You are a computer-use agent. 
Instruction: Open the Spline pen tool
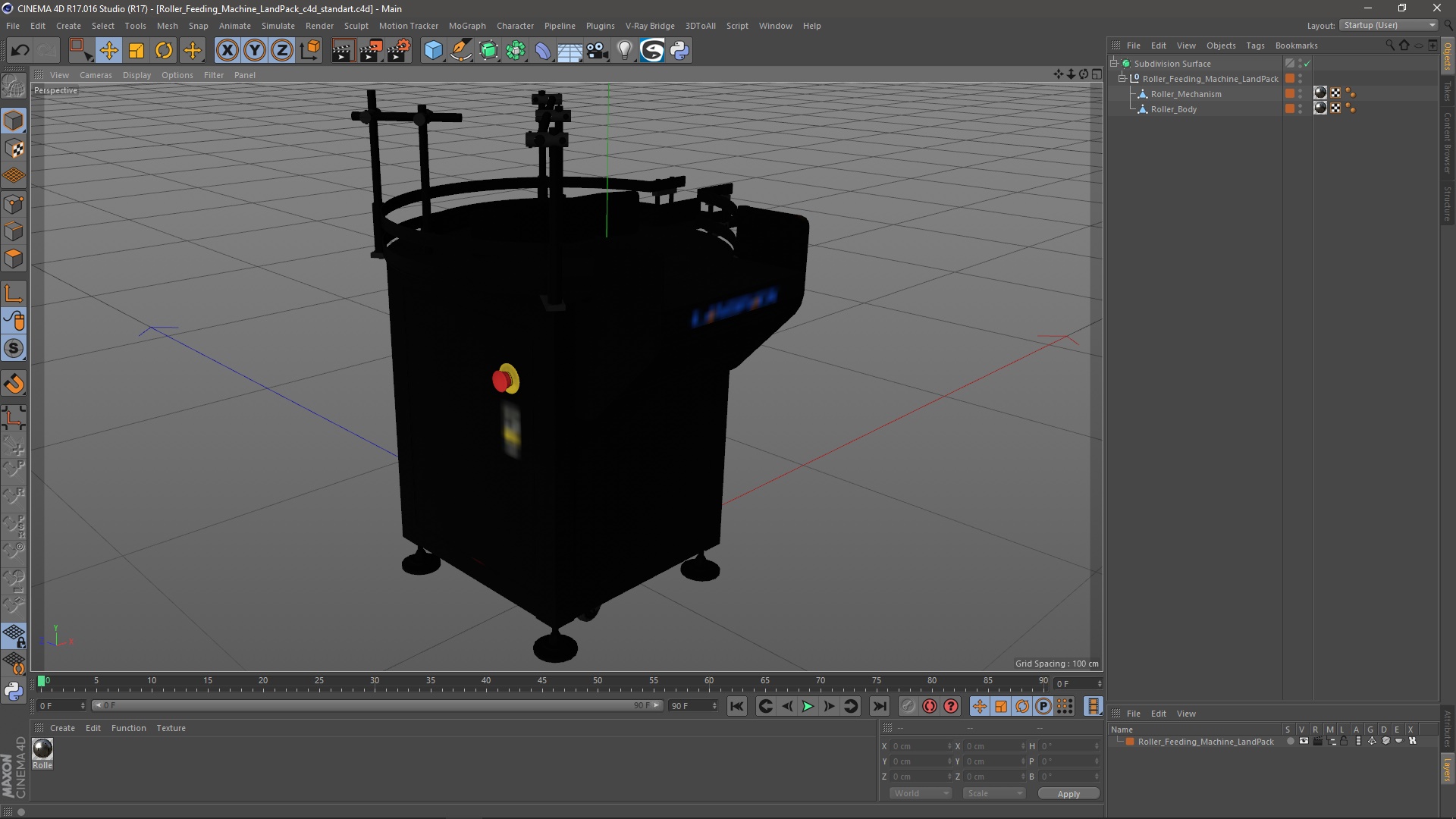pos(461,51)
